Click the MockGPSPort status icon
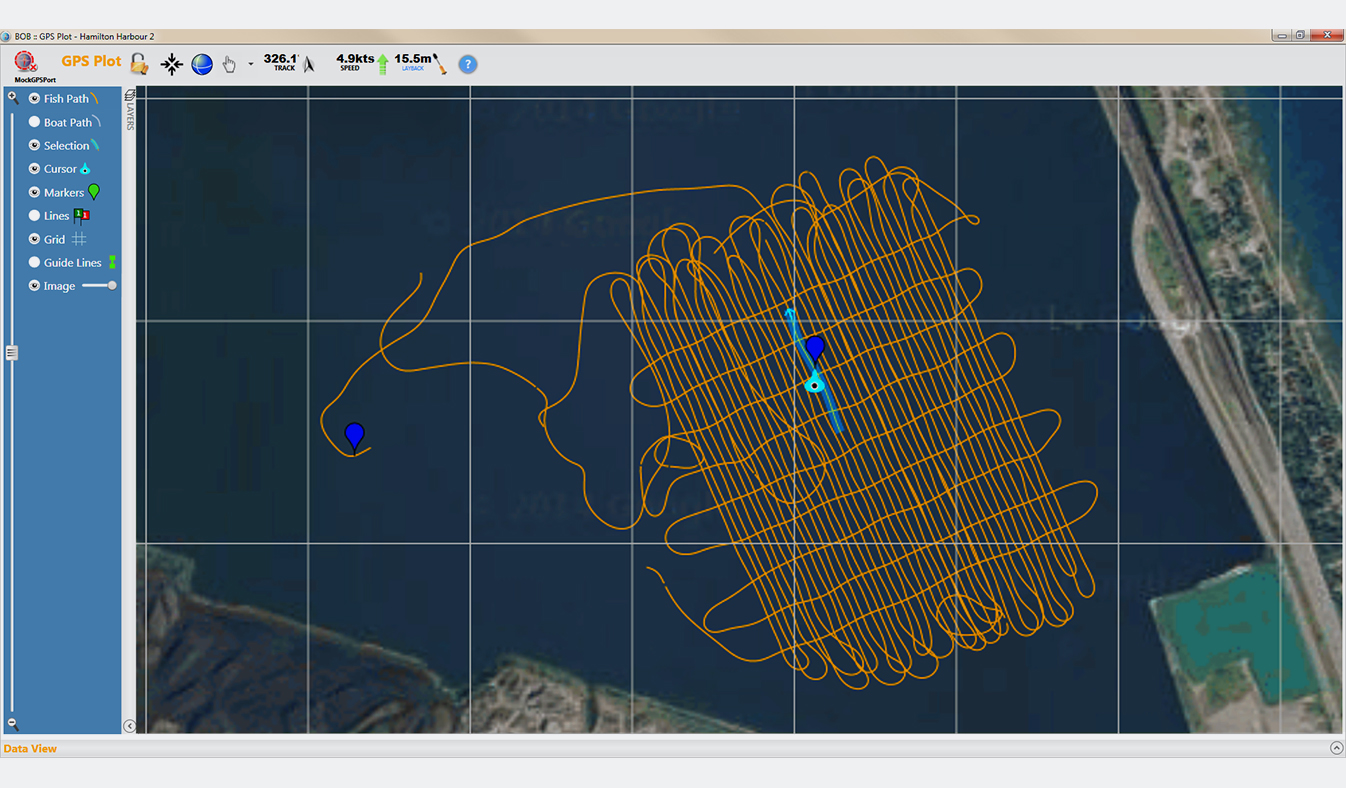 (25, 62)
